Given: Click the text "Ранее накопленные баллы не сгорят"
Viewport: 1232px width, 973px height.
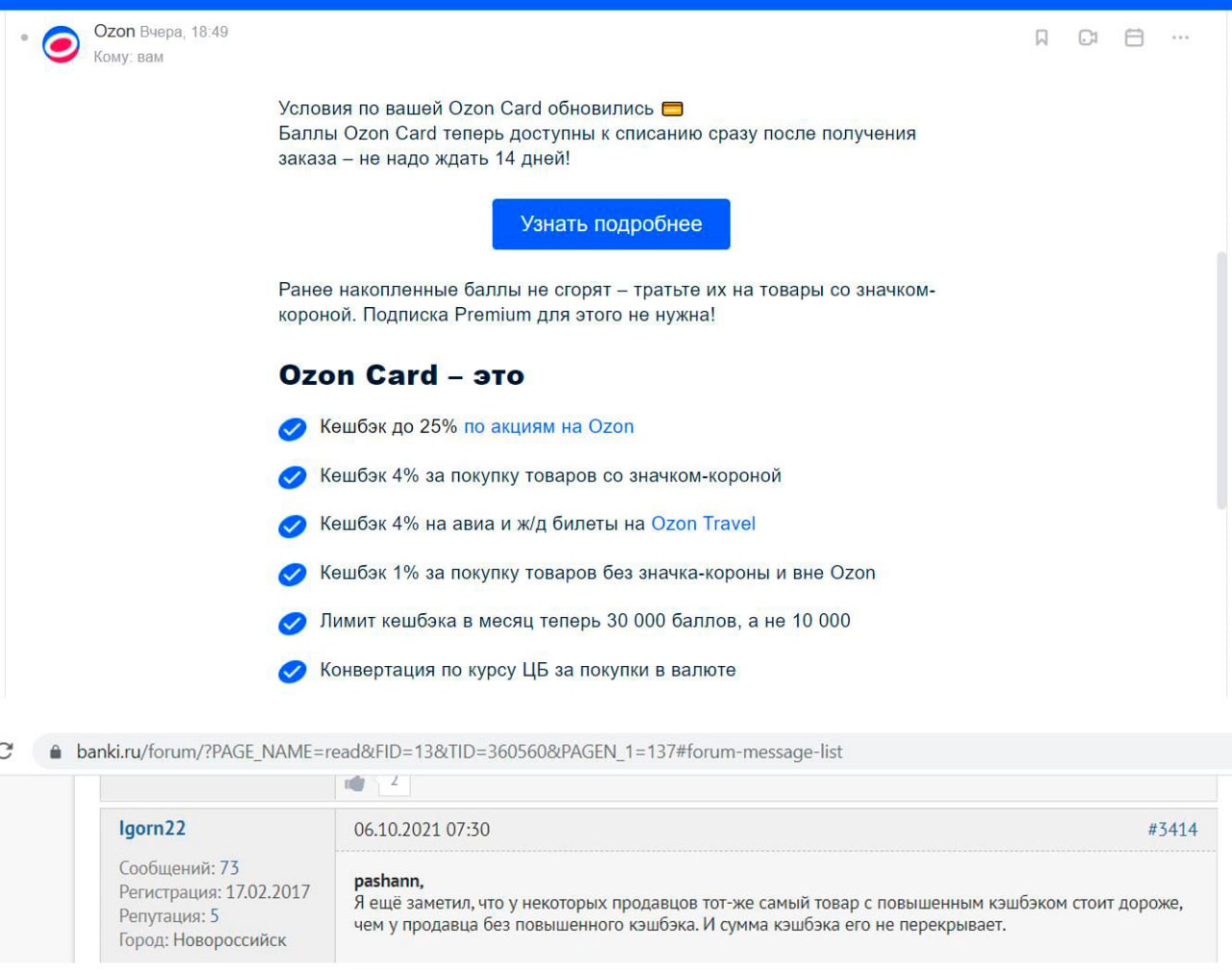Looking at the screenshot, I should pos(445,290).
